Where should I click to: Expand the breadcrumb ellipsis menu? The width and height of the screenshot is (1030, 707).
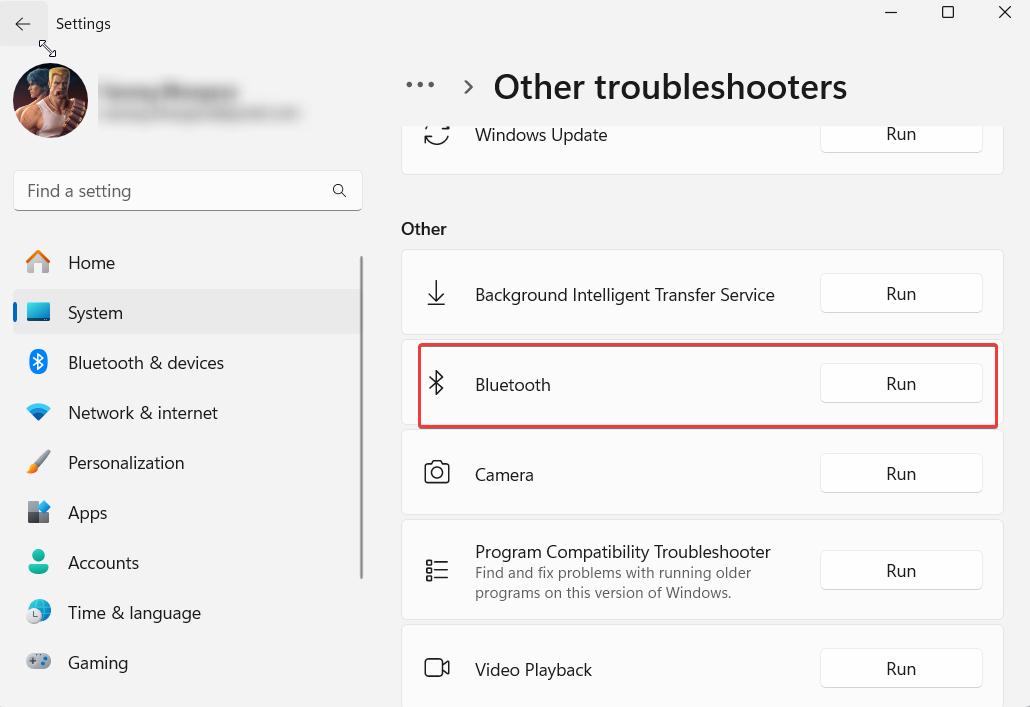point(420,85)
